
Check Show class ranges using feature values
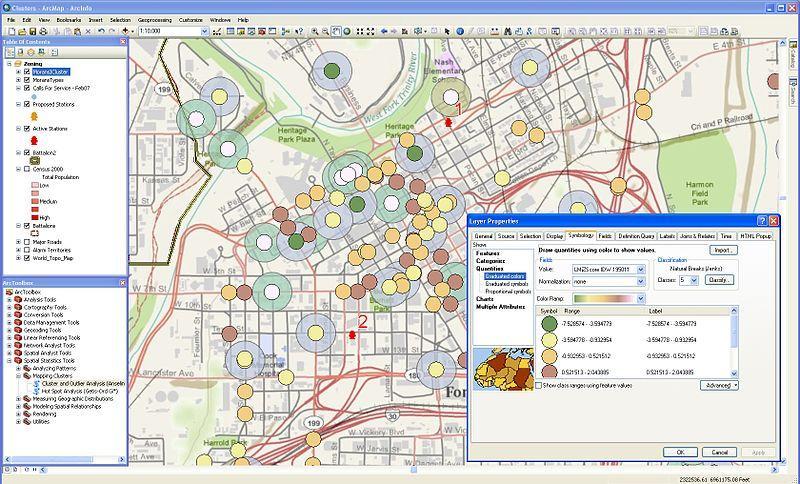[538, 386]
